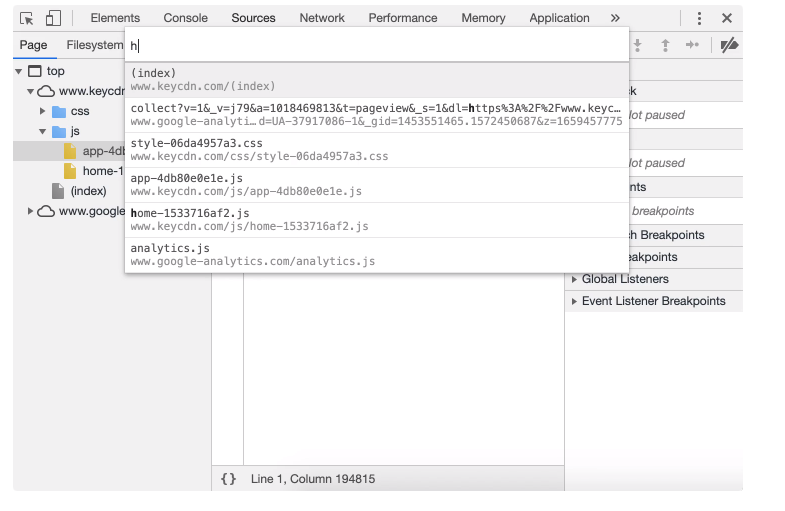This screenshot has width=785, height=511.
Task: Click the home-1 file icon in tree
Action: [x=70, y=171]
